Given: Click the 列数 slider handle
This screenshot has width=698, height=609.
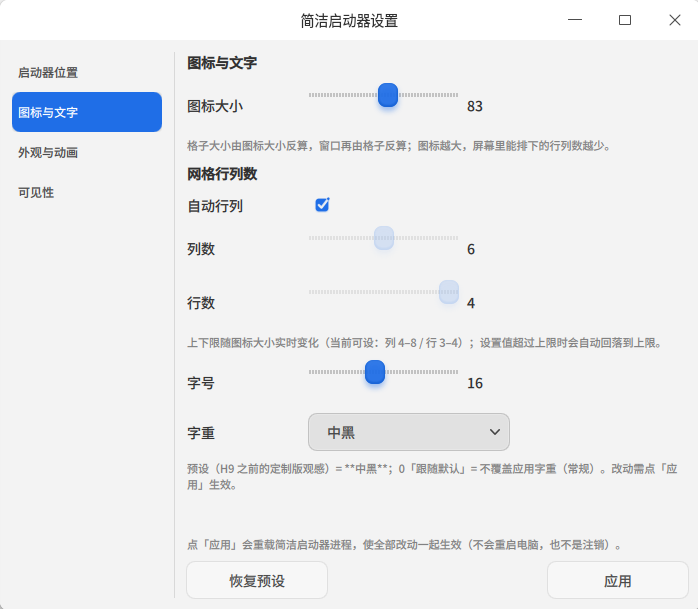Looking at the screenshot, I should 384,238.
